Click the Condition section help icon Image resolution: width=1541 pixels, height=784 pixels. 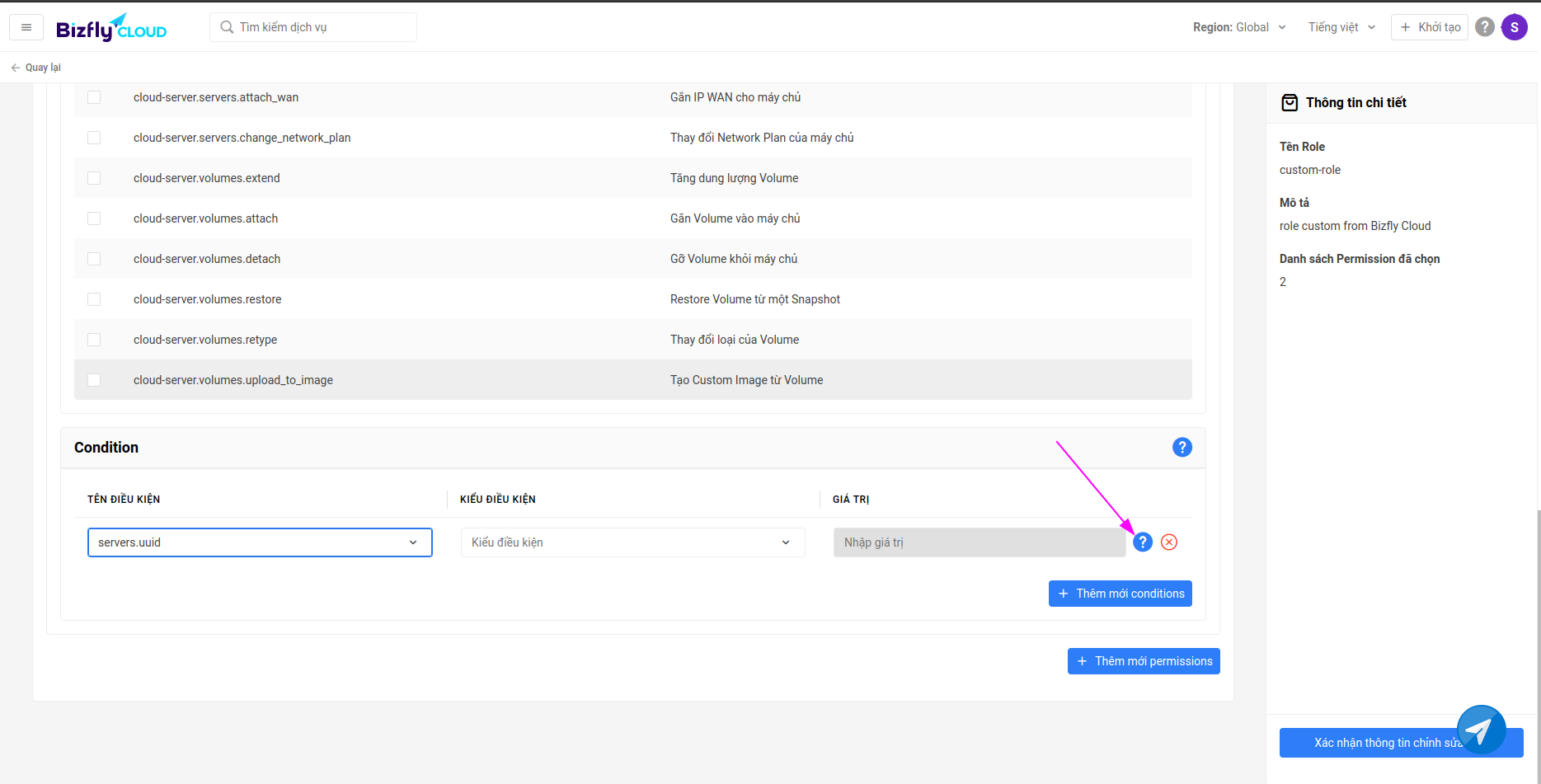click(1182, 447)
